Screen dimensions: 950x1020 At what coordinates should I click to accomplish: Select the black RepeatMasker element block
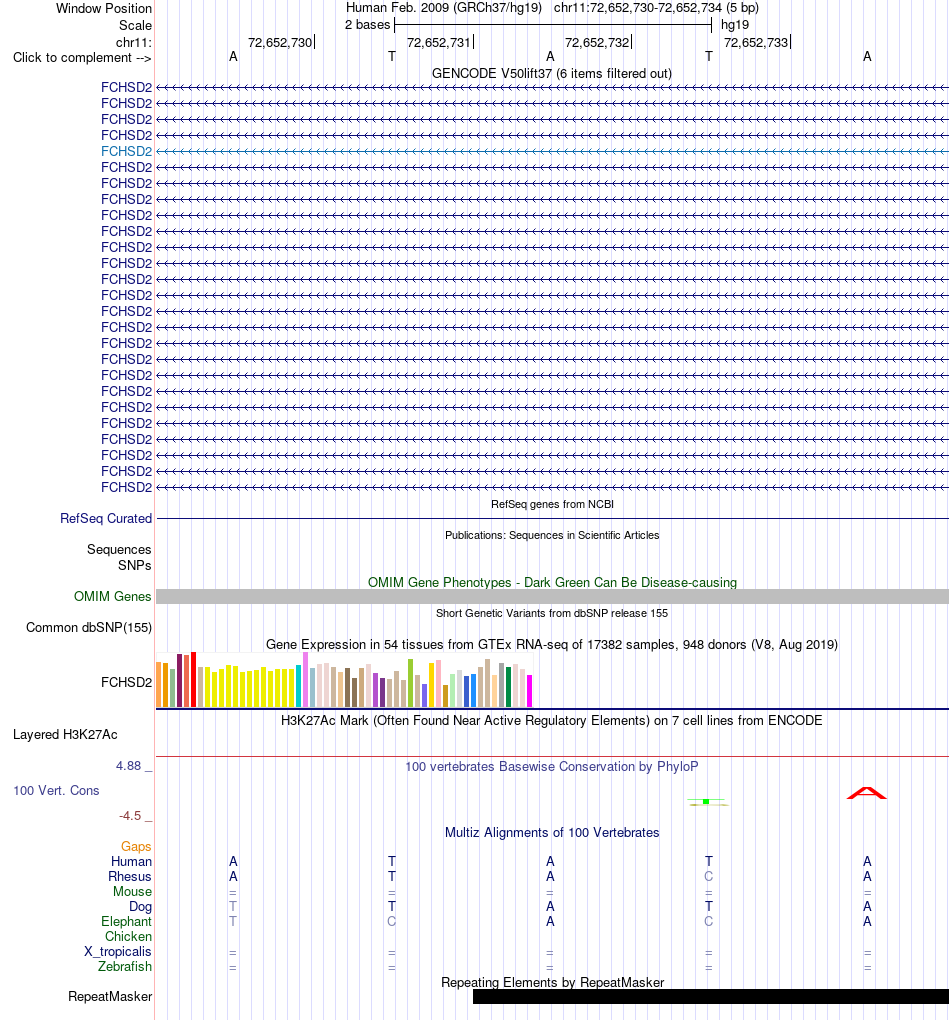pyautogui.click(x=711, y=997)
